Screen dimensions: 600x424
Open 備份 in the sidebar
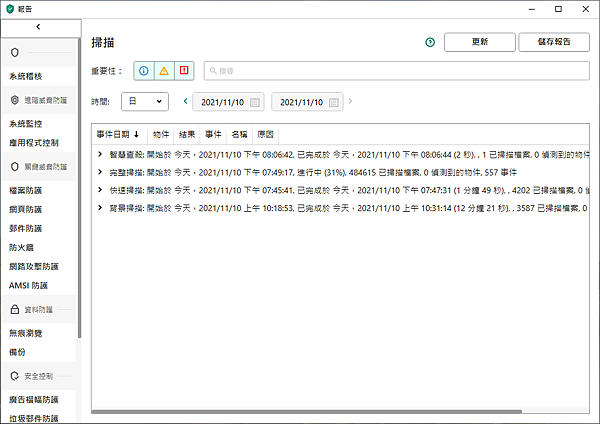[17, 352]
